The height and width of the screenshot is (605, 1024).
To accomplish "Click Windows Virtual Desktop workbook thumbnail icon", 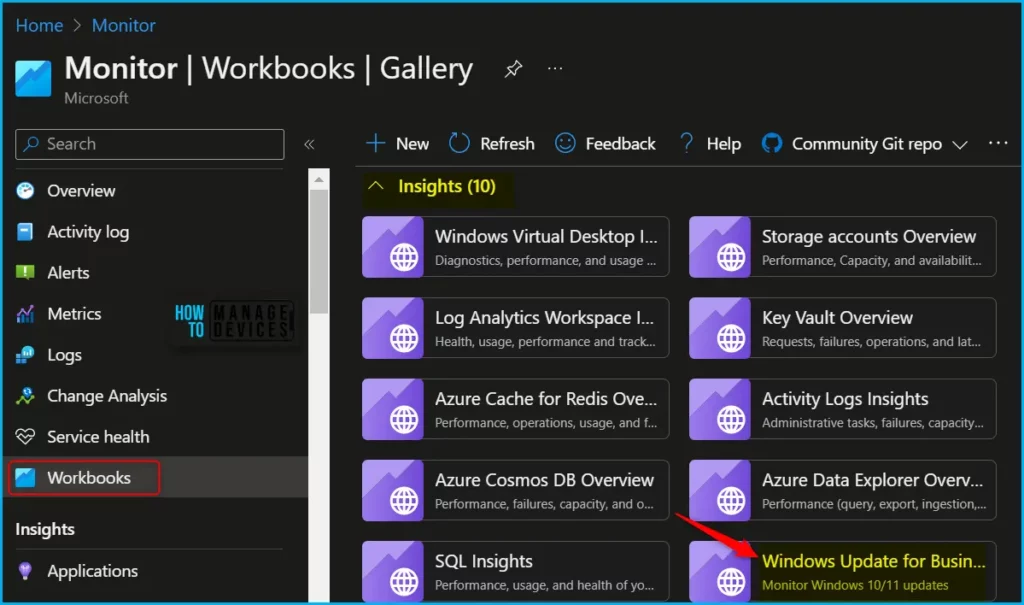I will coord(392,247).
